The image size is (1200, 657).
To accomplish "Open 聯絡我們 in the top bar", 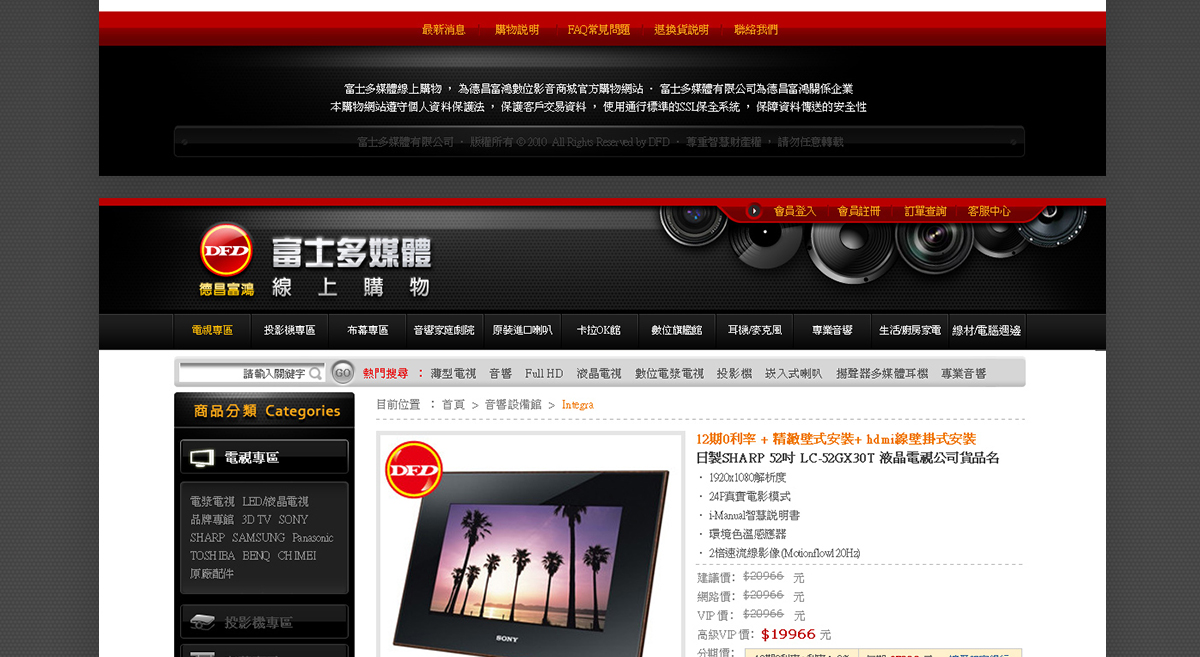I will (x=756, y=30).
